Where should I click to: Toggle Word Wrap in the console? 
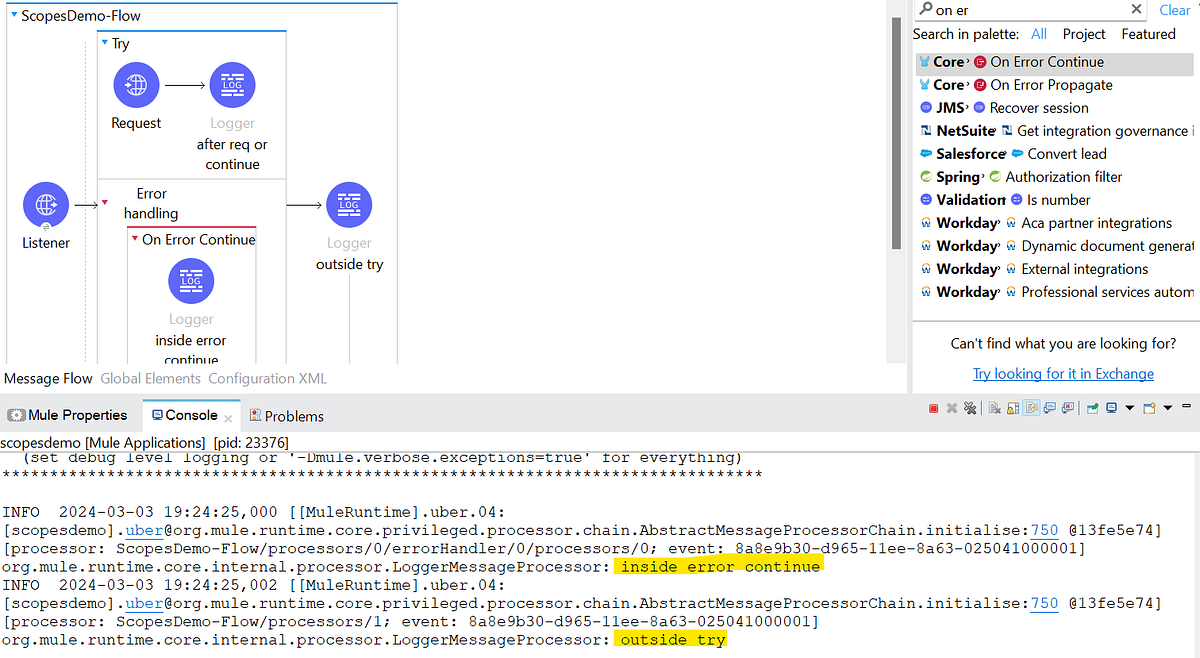[1031, 408]
